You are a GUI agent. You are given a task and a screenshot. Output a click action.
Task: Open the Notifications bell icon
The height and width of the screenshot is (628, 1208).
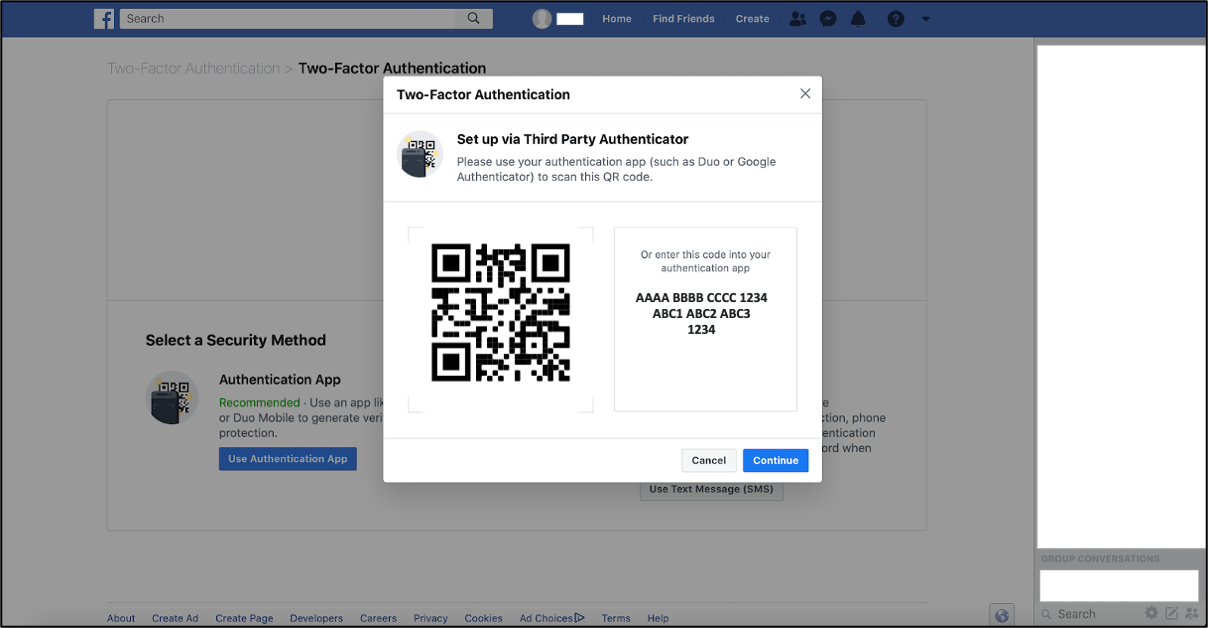(858, 18)
